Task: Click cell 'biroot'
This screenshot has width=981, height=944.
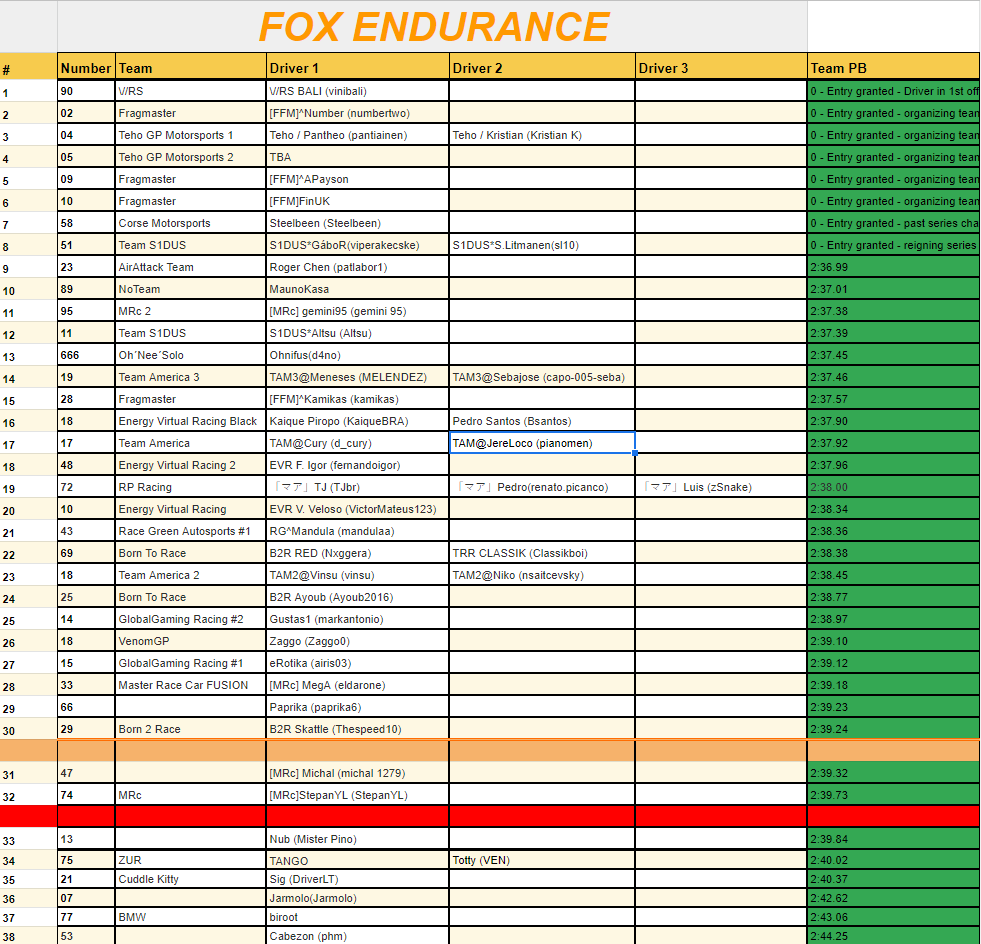Action: 357,917
